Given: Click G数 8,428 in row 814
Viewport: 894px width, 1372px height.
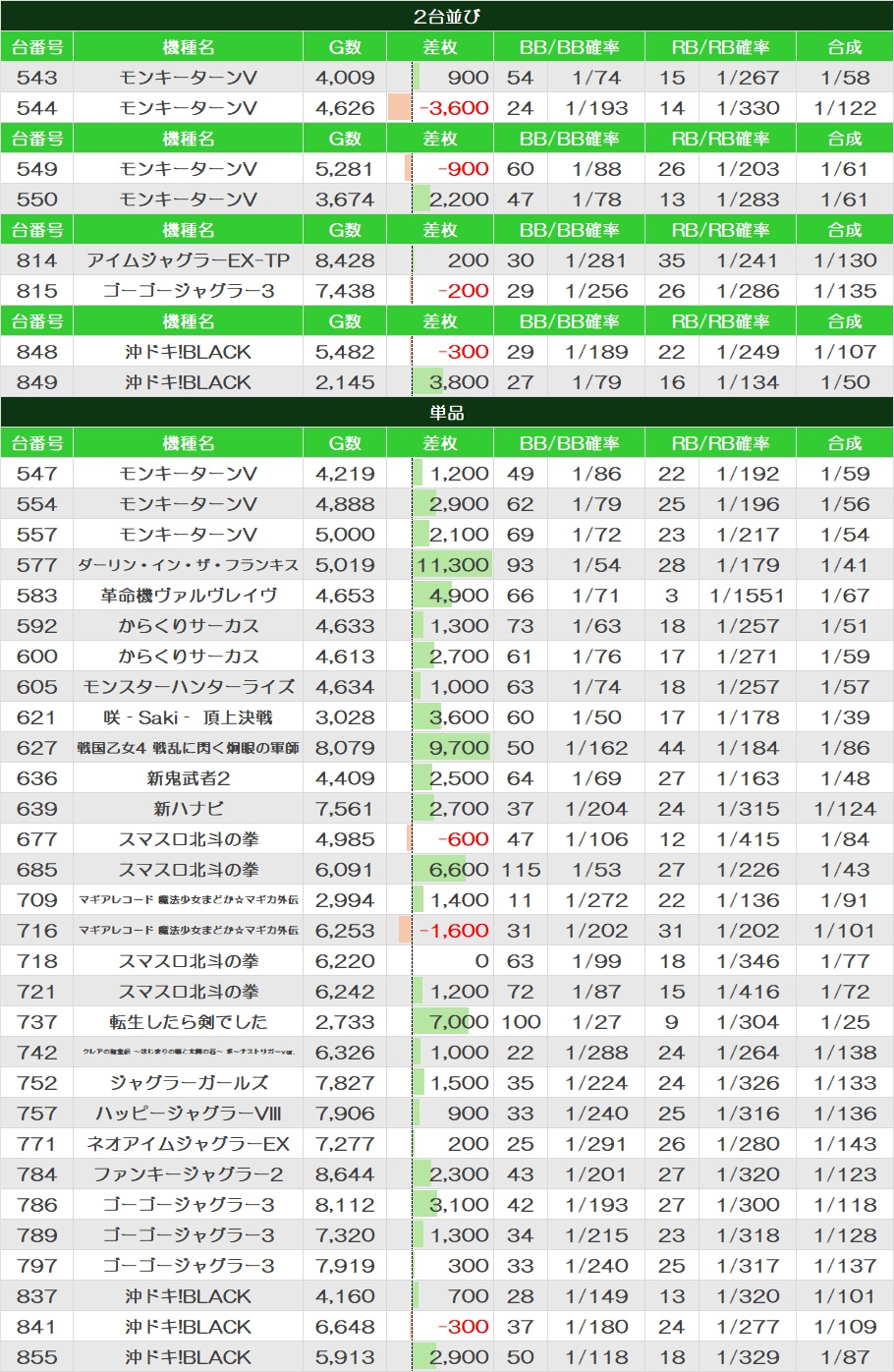Looking at the screenshot, I should coord(345,260).
